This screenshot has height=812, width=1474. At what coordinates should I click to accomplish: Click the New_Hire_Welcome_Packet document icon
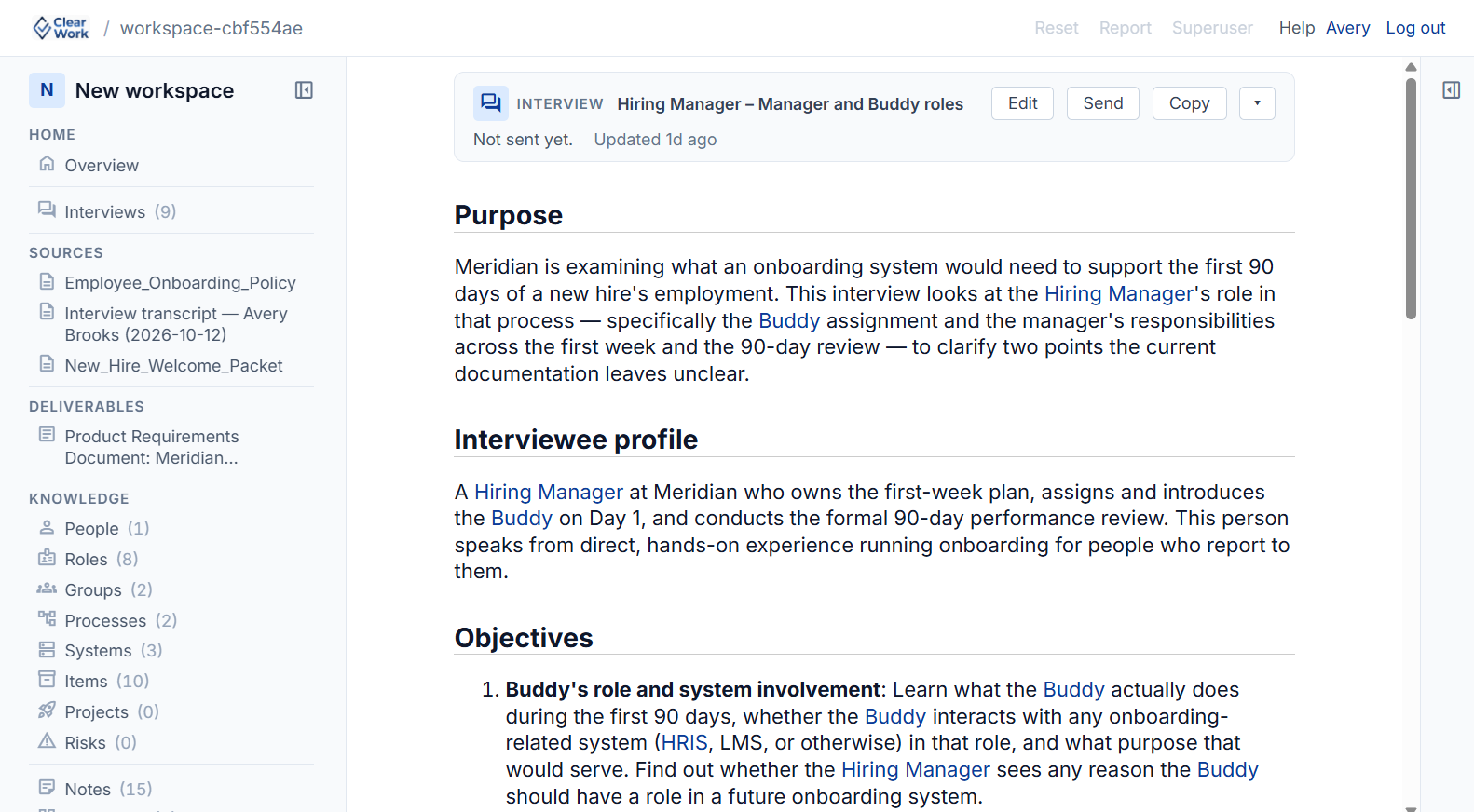pos(47,364)
